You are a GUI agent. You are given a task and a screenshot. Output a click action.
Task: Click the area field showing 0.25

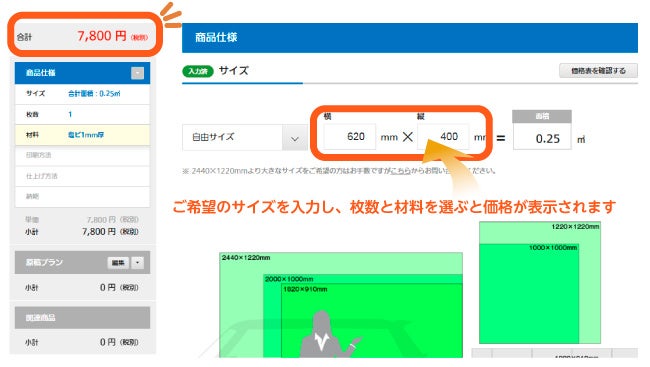(x=542, y=138)
